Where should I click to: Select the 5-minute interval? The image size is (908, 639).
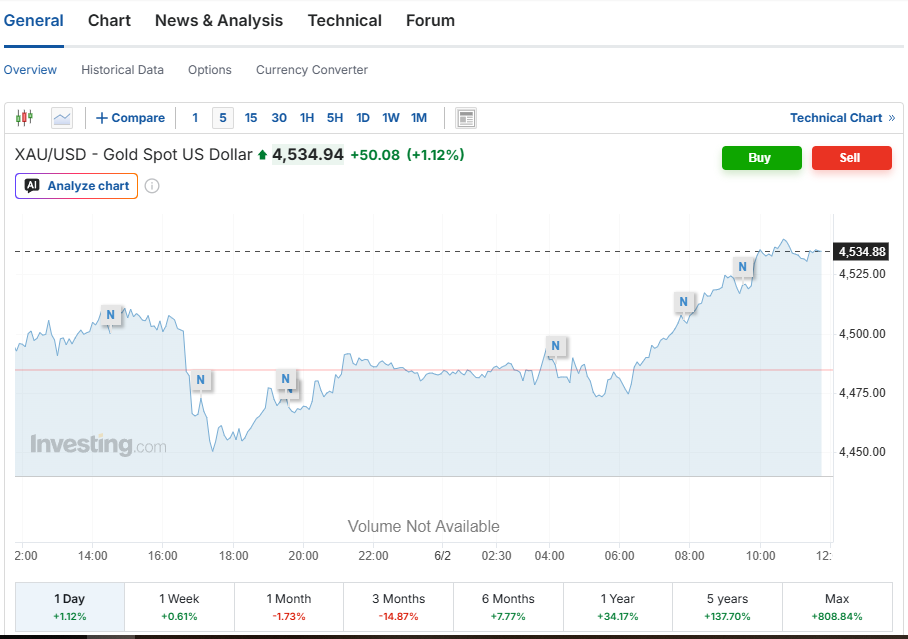pos(223,118)
